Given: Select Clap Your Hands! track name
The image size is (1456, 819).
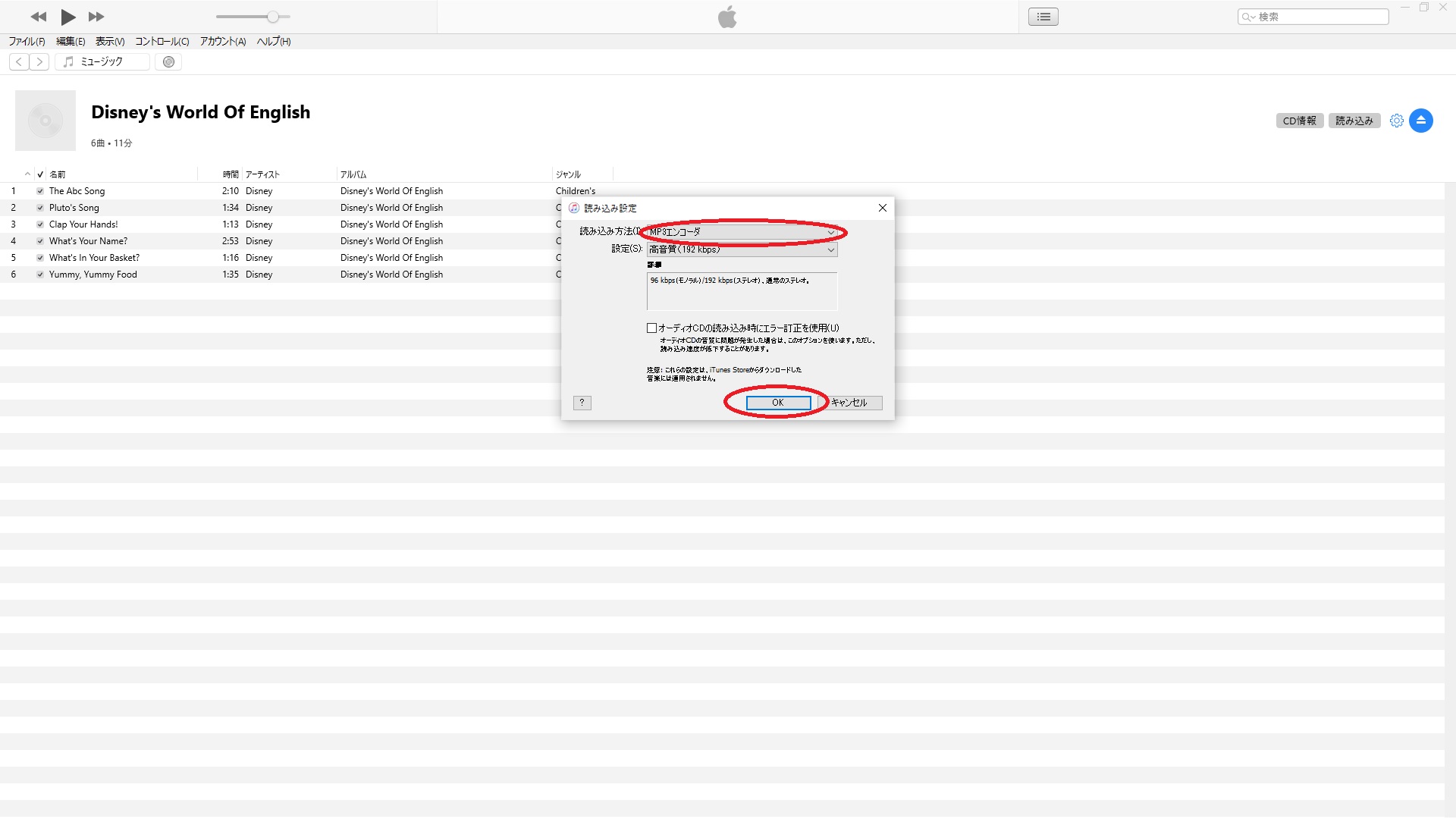Looking at the screenshot, I should [83, 224].
